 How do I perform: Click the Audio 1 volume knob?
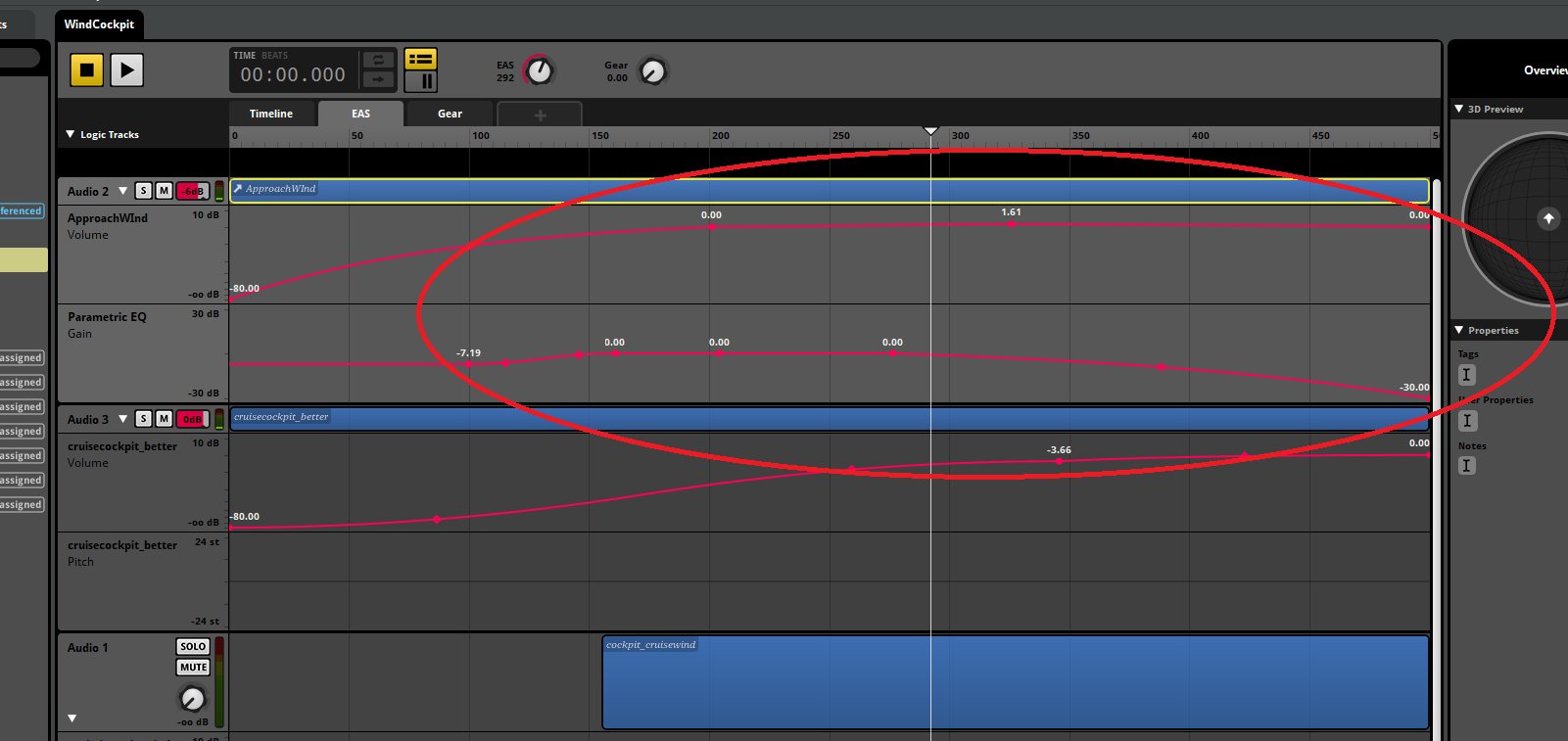[193, 699]
